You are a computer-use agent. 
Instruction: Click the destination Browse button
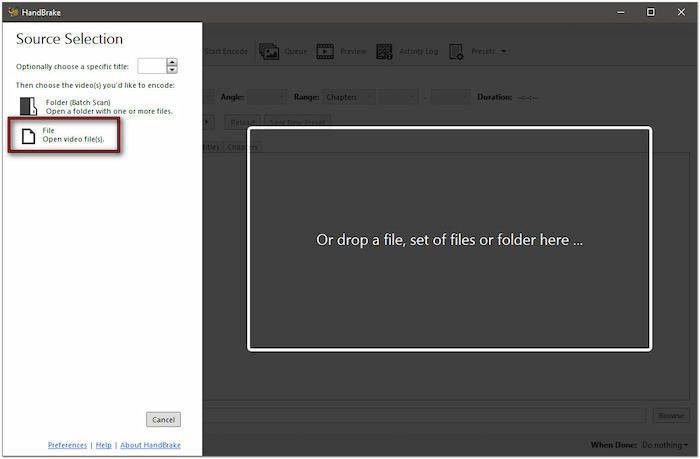click(671, 416)
